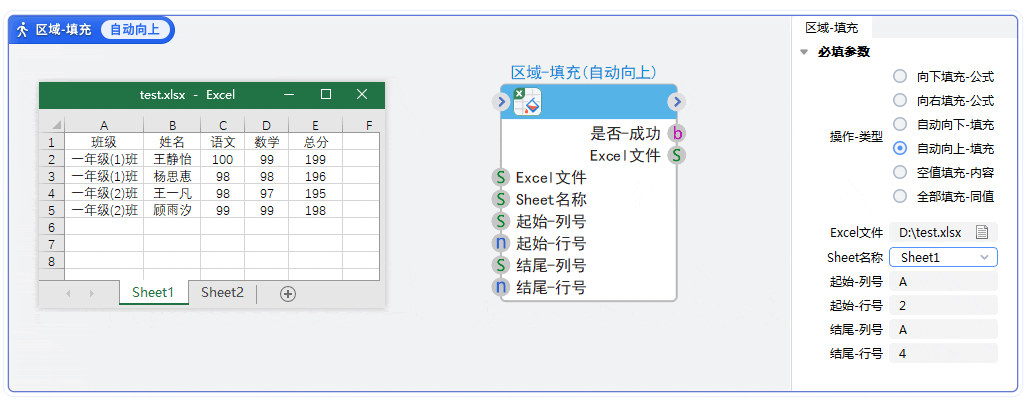Click the cell containing 王静怡

click(x=172, y=159)
